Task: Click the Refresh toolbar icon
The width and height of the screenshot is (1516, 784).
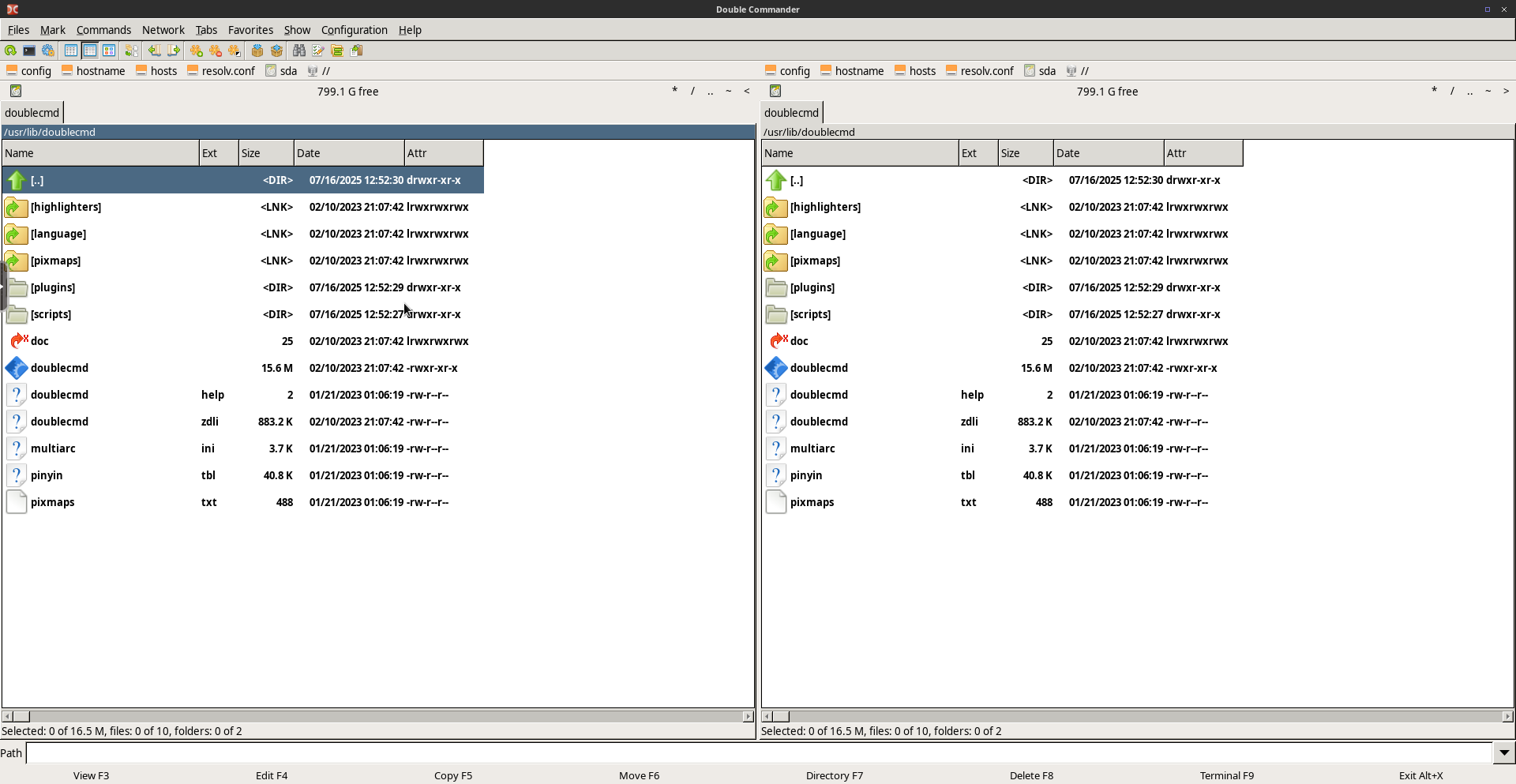Action: (10, 51)
